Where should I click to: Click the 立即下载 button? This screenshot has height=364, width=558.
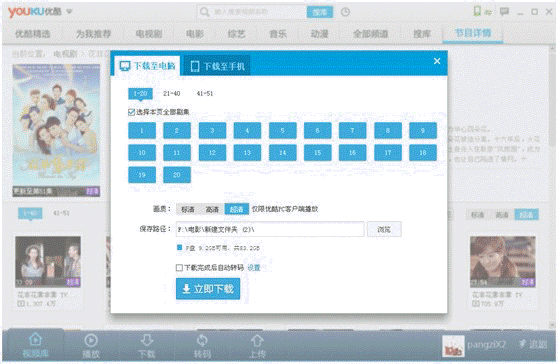click(x=208, y=289)
